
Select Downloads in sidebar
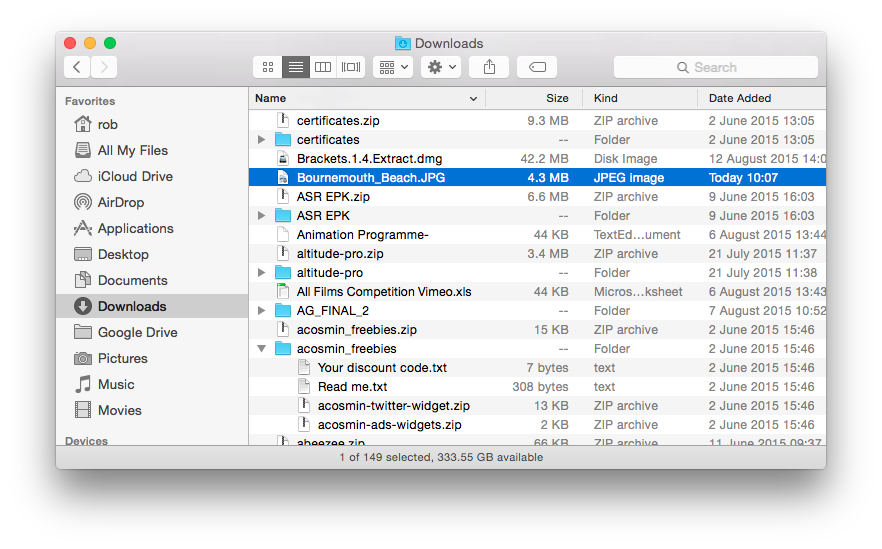[x=152, y=306]
